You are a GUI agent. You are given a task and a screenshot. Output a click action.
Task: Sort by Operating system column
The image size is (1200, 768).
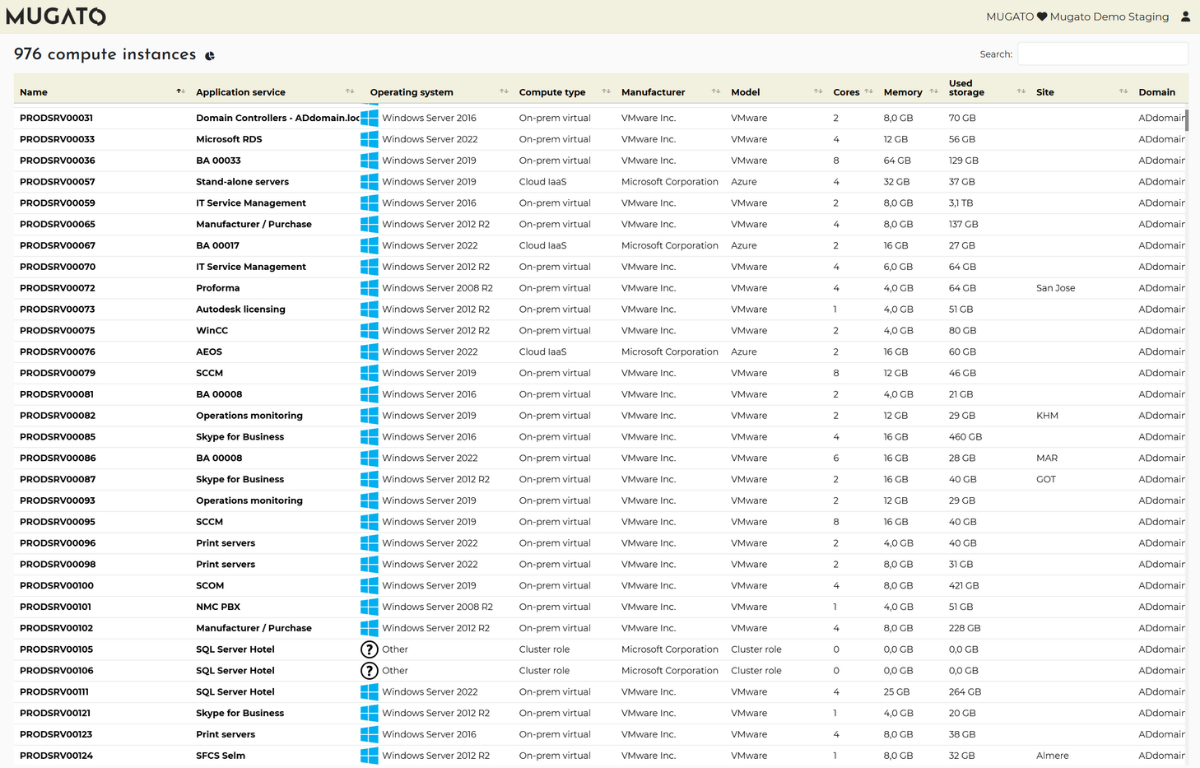[x=411, y=92]
